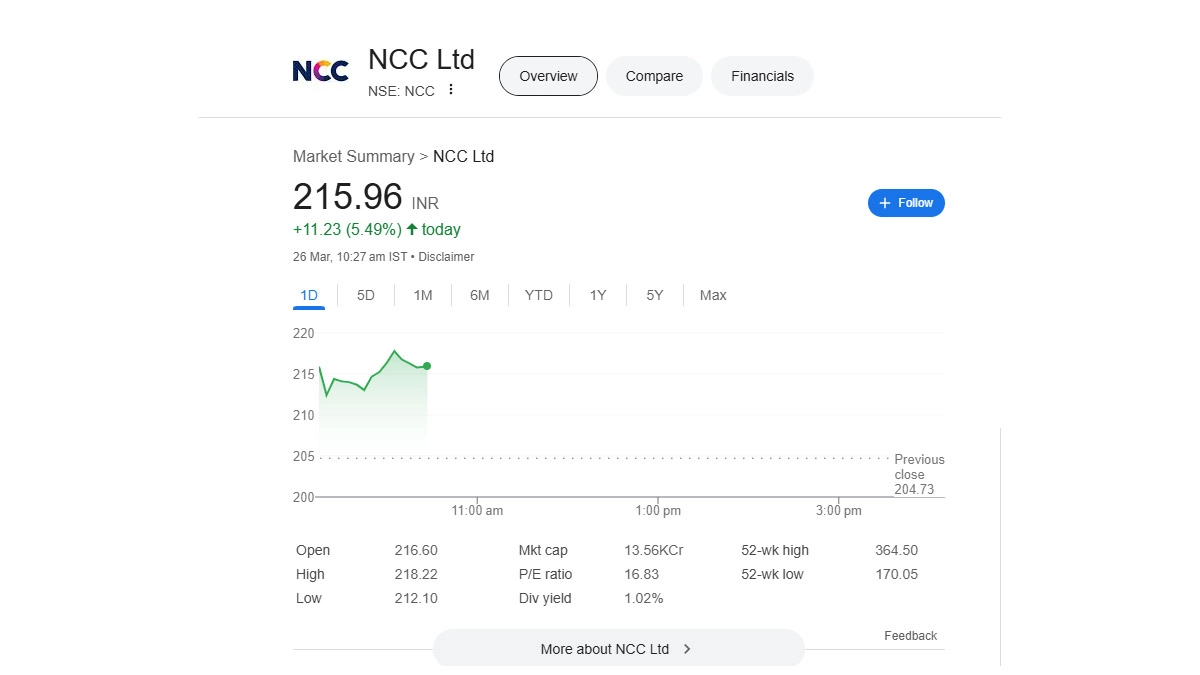Click Market Summary breadcrumb
This screenshot has height=675, width=1200.
point(353,156)
